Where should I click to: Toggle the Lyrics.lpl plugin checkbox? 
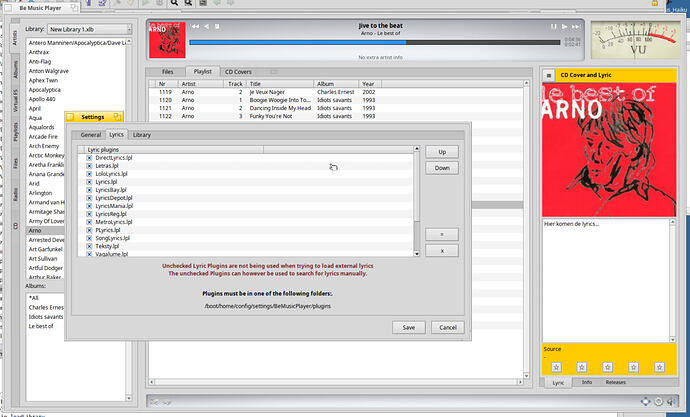point(89,182)
